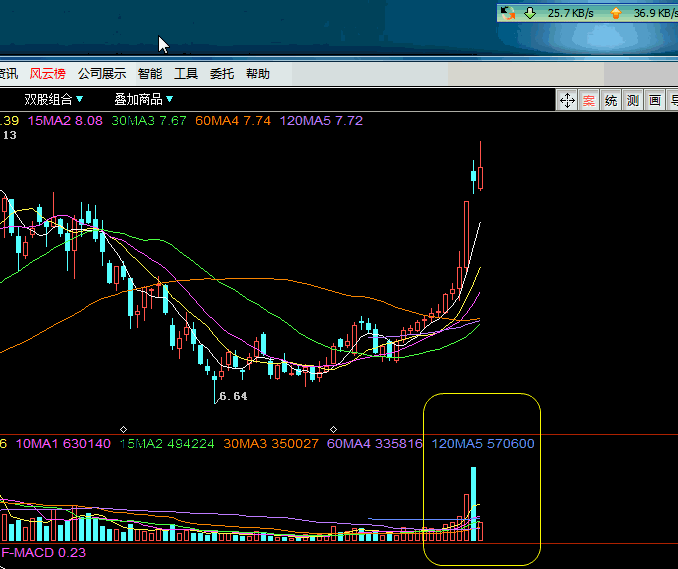Open the 工具 menu
The width and height of the screenshot is (678, 569).
coord(185,74)
